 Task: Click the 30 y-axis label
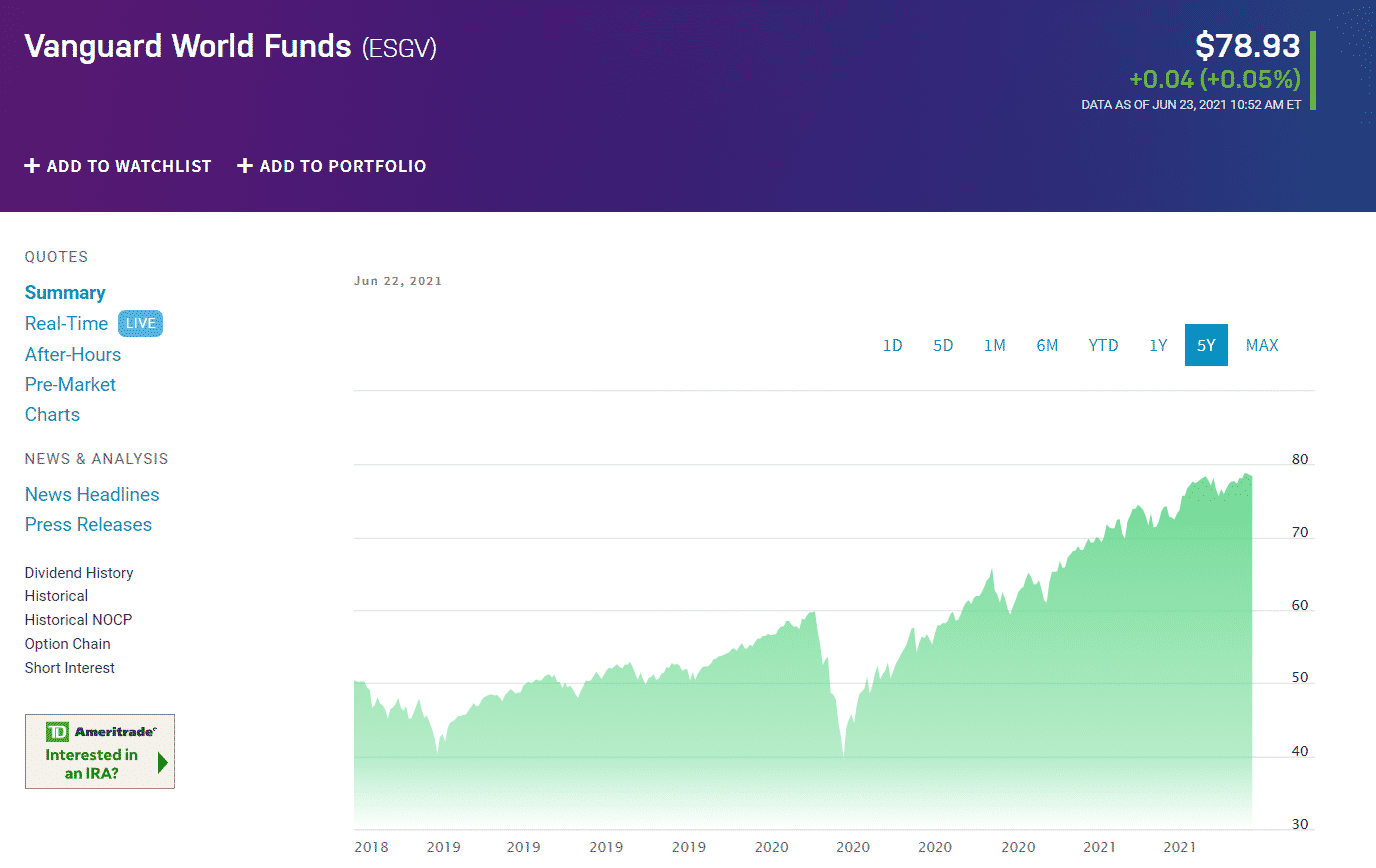pyautogui.click(x=1300, y=825)
